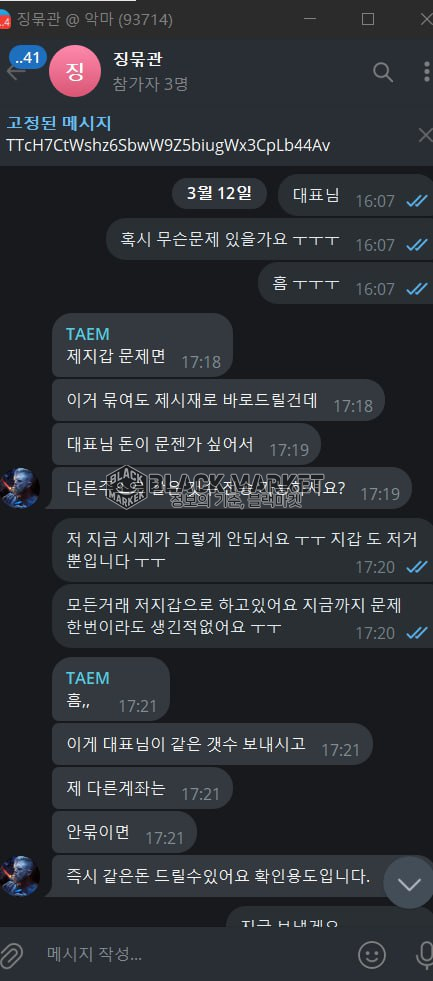This screenshot has height=981, width=433.
Task: Open the emoji smiley picker
Action: (x=372, y=954)
